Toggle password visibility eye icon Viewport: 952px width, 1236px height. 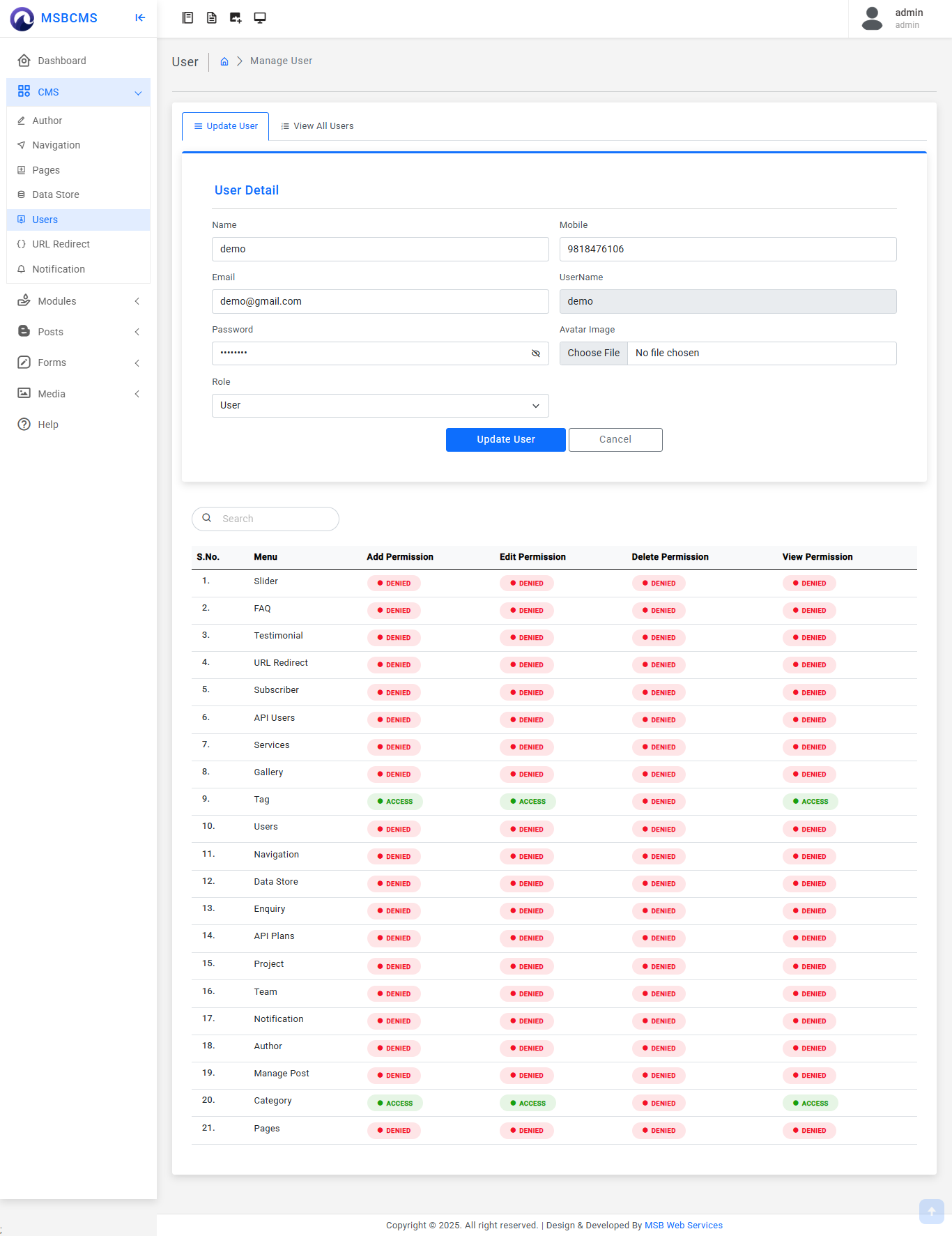(536, 353)
